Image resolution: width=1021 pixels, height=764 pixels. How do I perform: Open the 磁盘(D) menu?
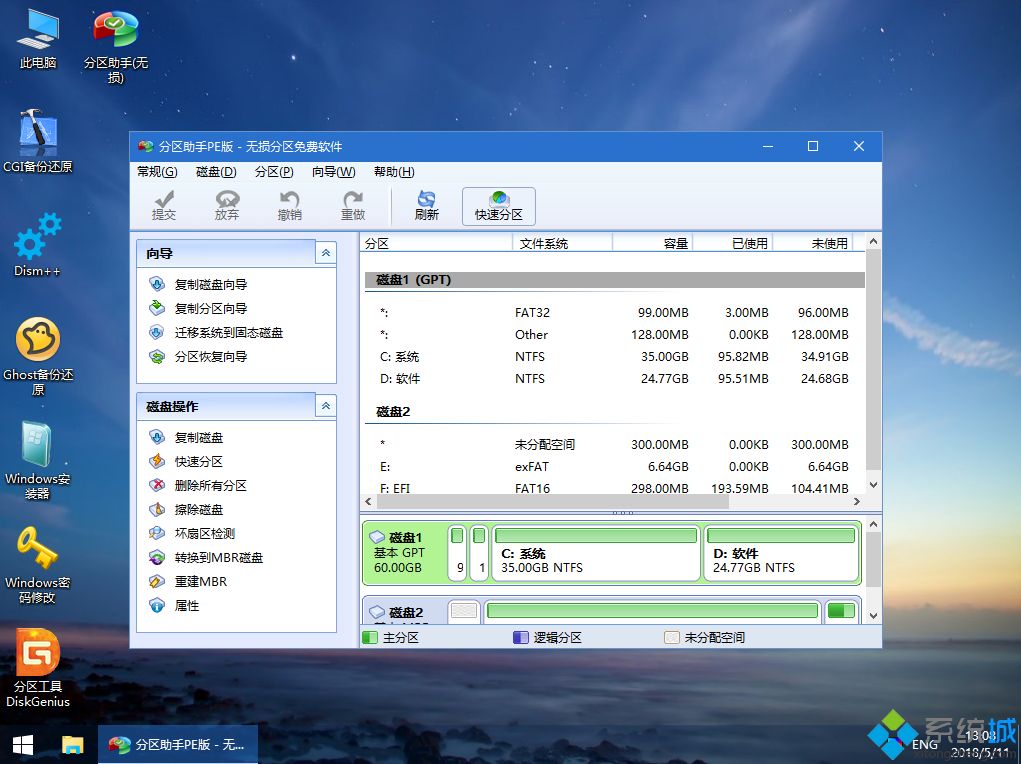point(215,171)
